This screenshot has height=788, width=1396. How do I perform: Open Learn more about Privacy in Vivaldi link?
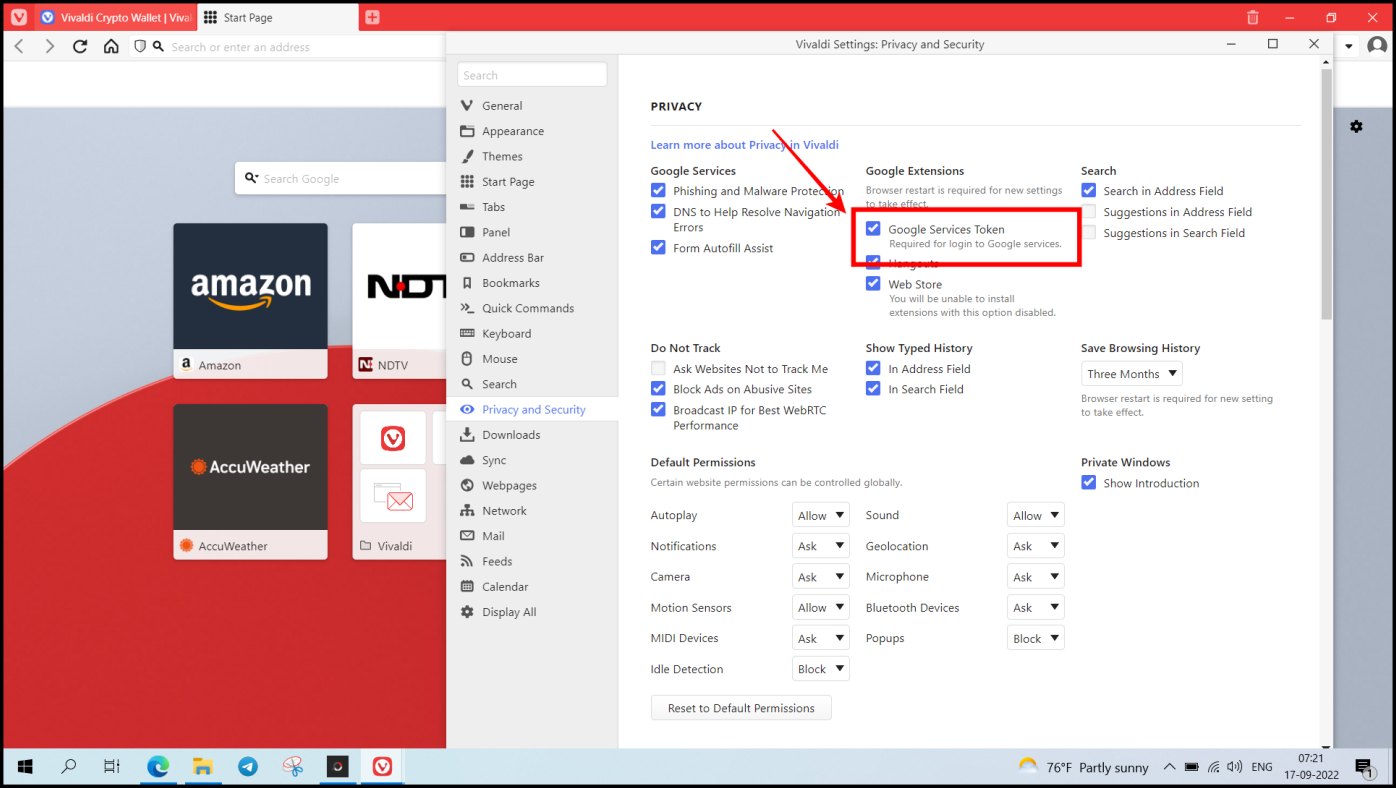coord(744,145)
